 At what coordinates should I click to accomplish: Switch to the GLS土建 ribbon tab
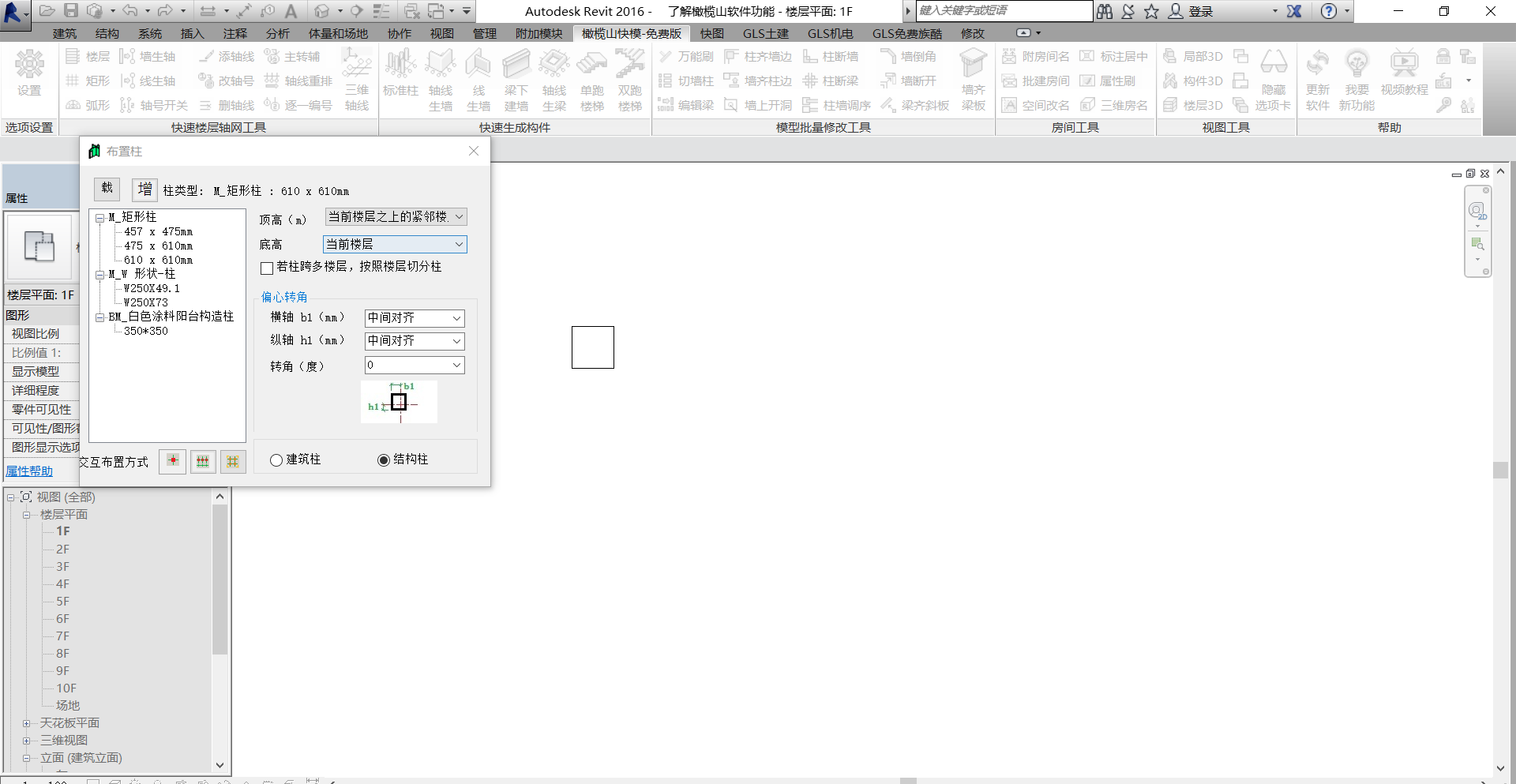click(x=766, y=33)
